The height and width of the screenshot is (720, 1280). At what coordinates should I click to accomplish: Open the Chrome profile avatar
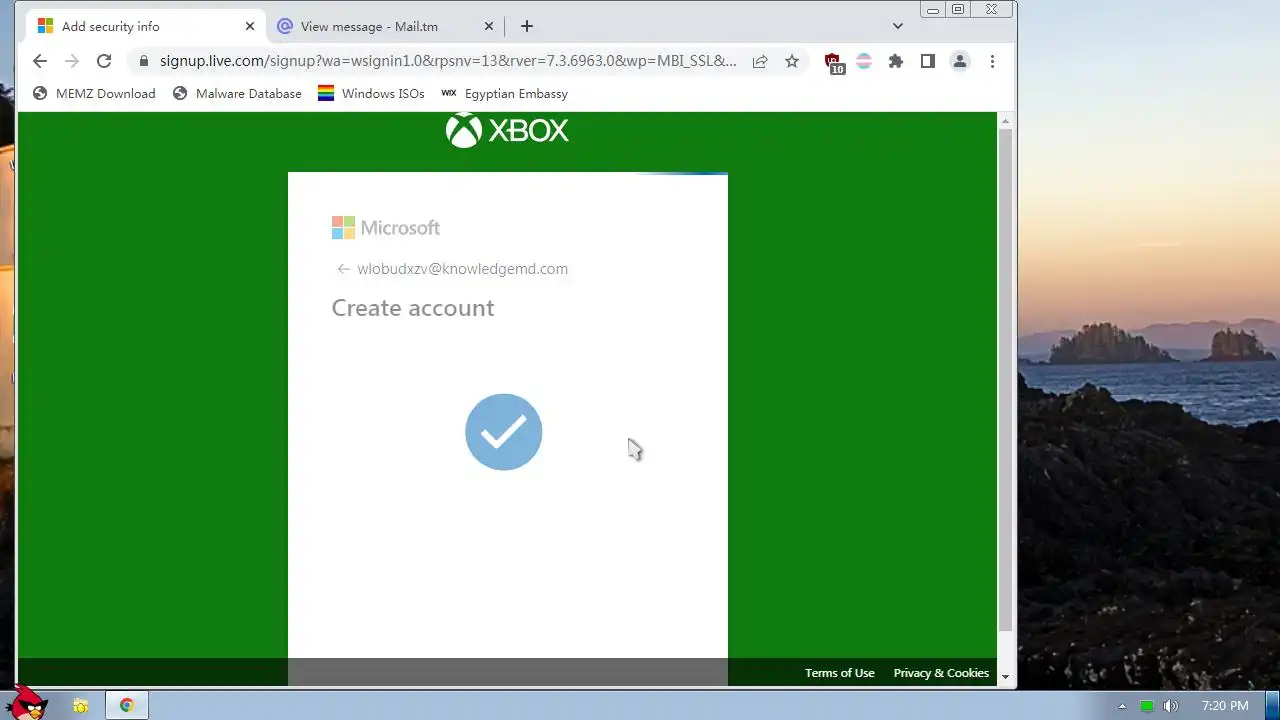point(960,61)
